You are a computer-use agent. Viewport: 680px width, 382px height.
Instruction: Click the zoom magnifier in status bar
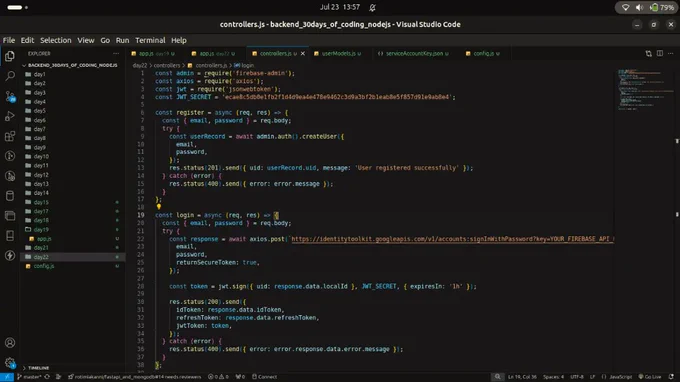pos(497,377)
